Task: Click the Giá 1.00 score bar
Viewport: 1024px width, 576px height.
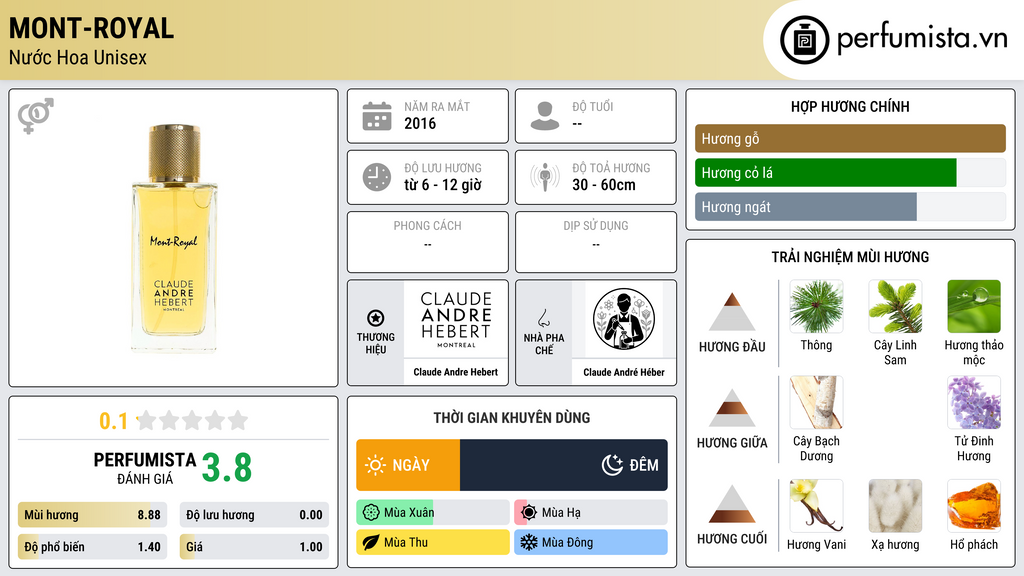Action: (x=254, y=547)
